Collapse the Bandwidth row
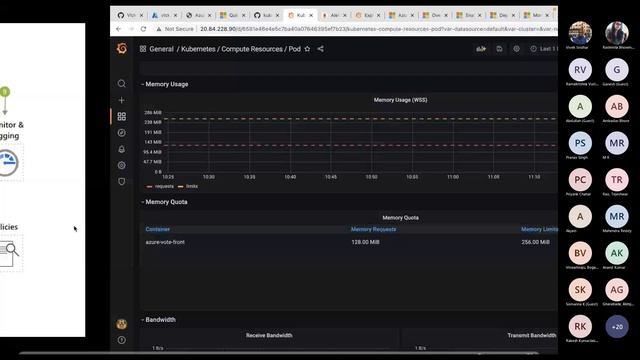The width and height of the screenshot is (640, 360). pos(158,320)
